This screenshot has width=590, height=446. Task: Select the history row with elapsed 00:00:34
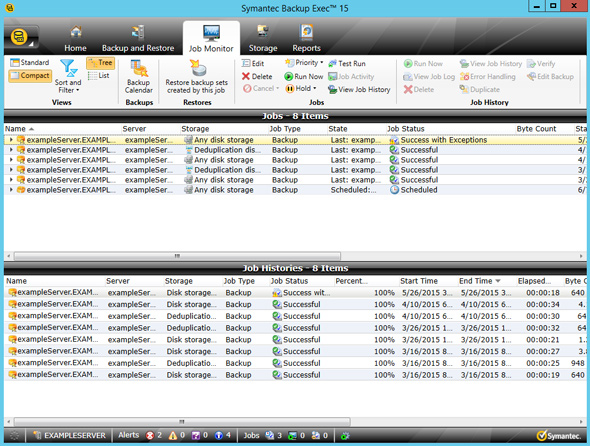coord(295,304)
